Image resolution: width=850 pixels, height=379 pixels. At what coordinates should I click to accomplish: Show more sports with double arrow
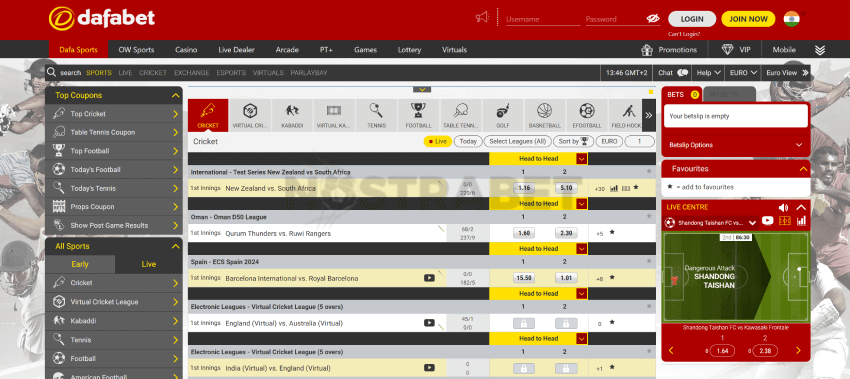649,115
